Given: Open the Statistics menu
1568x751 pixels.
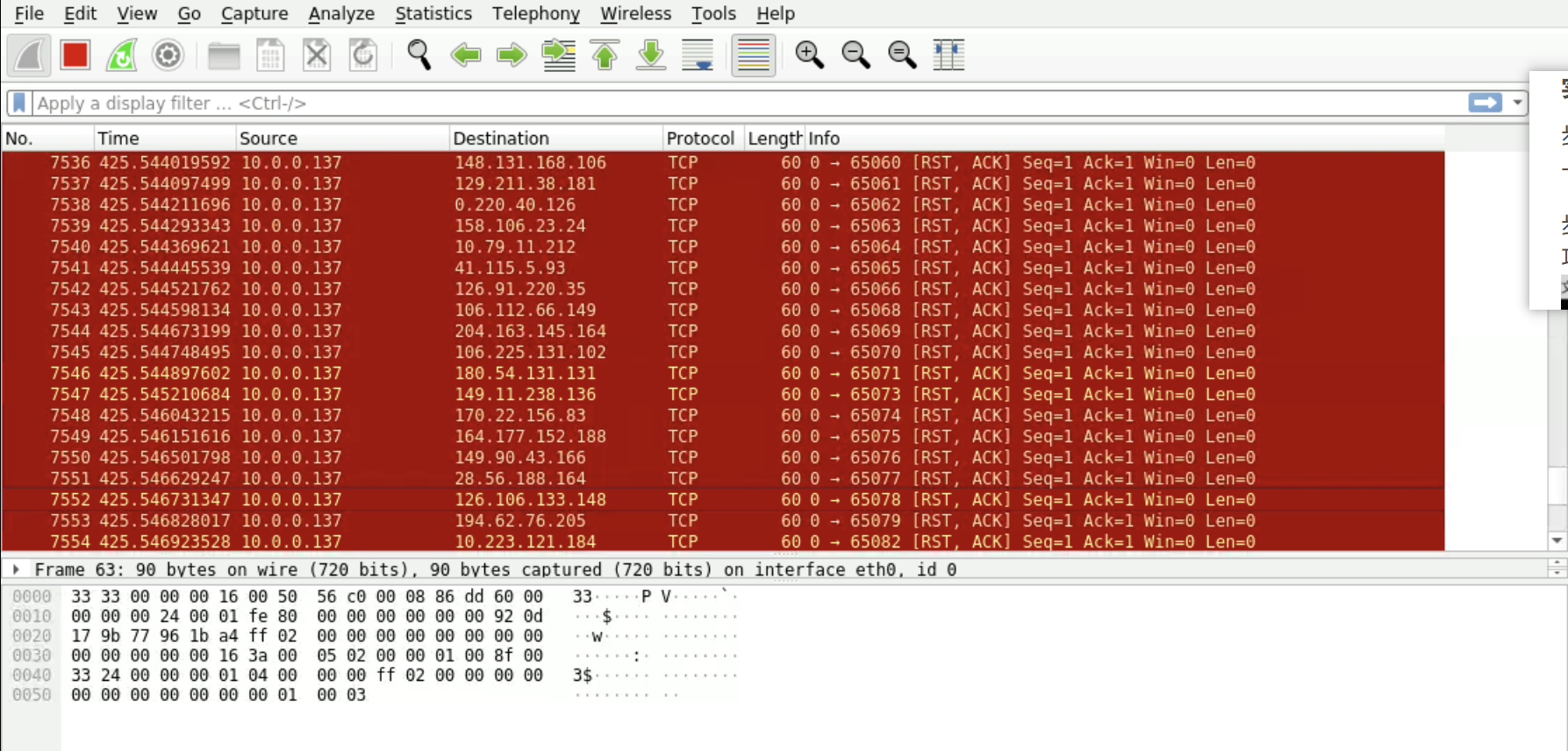Looking at the screenshot, I should [x=433, y=13].
